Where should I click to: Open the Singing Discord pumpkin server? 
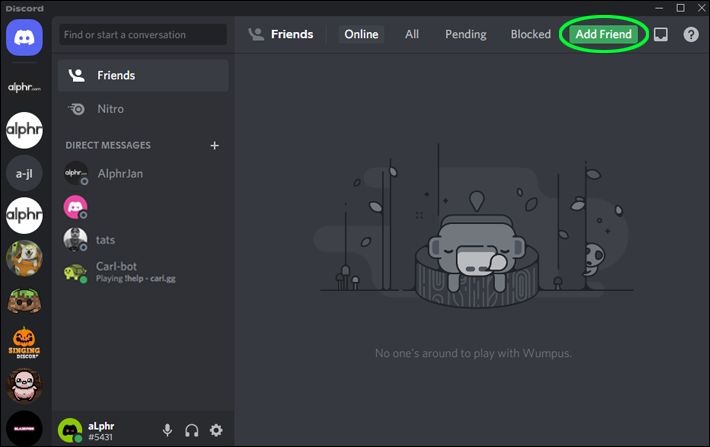(x=24, y=343)
